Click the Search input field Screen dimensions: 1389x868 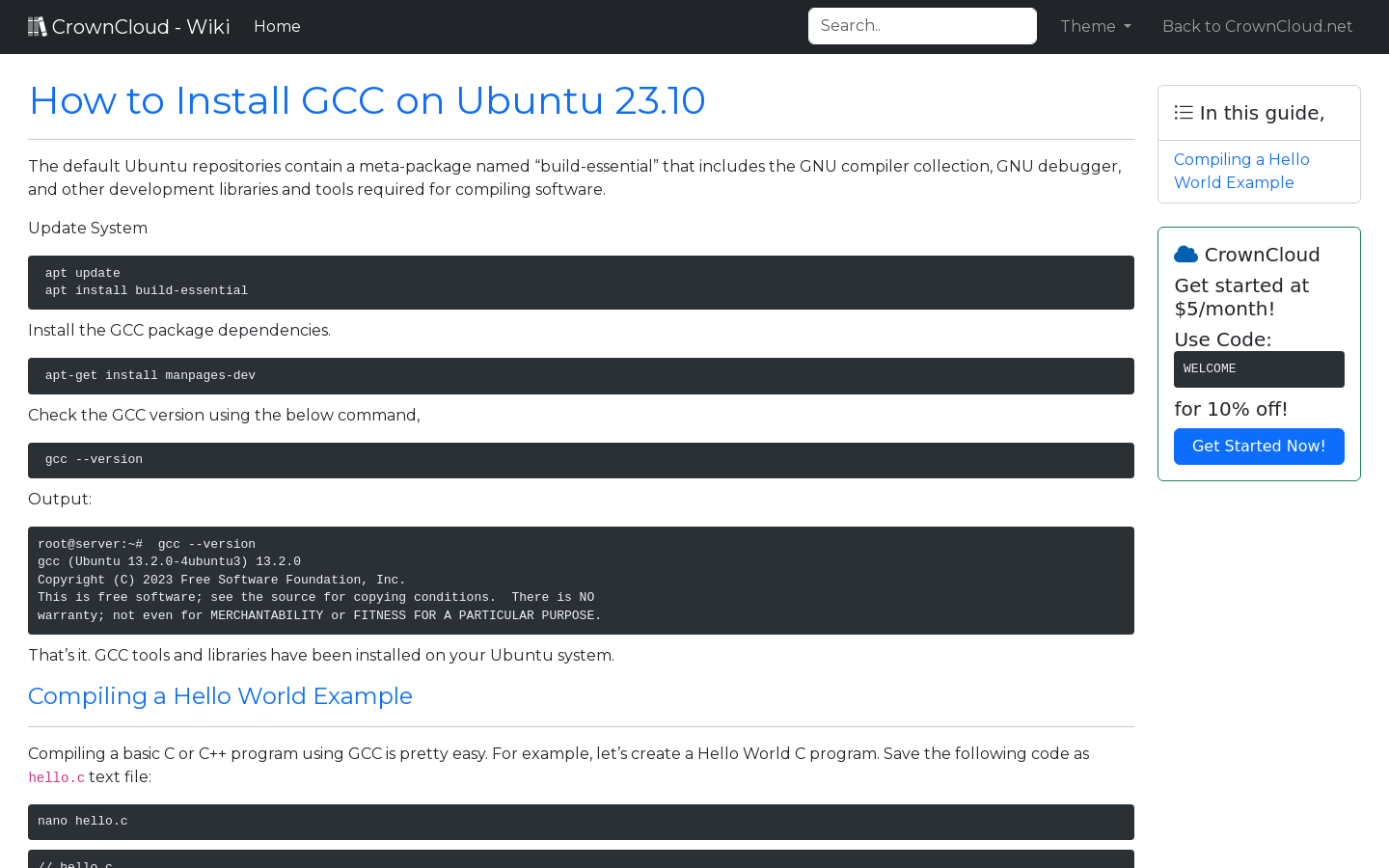(x=922, y=25)
